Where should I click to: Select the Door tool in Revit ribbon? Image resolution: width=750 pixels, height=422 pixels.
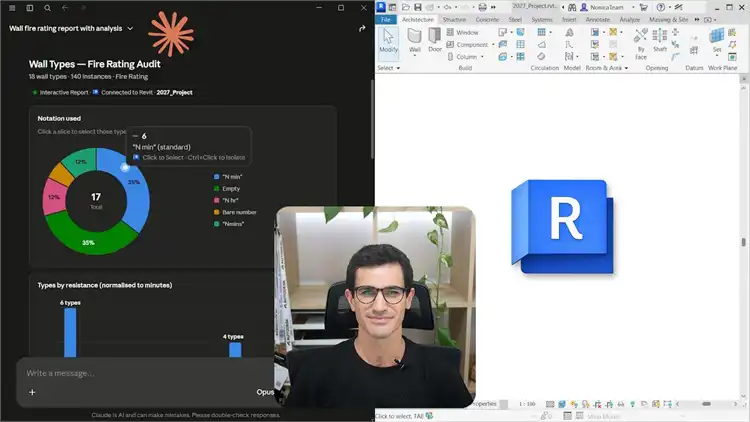(x=435, y=40)
